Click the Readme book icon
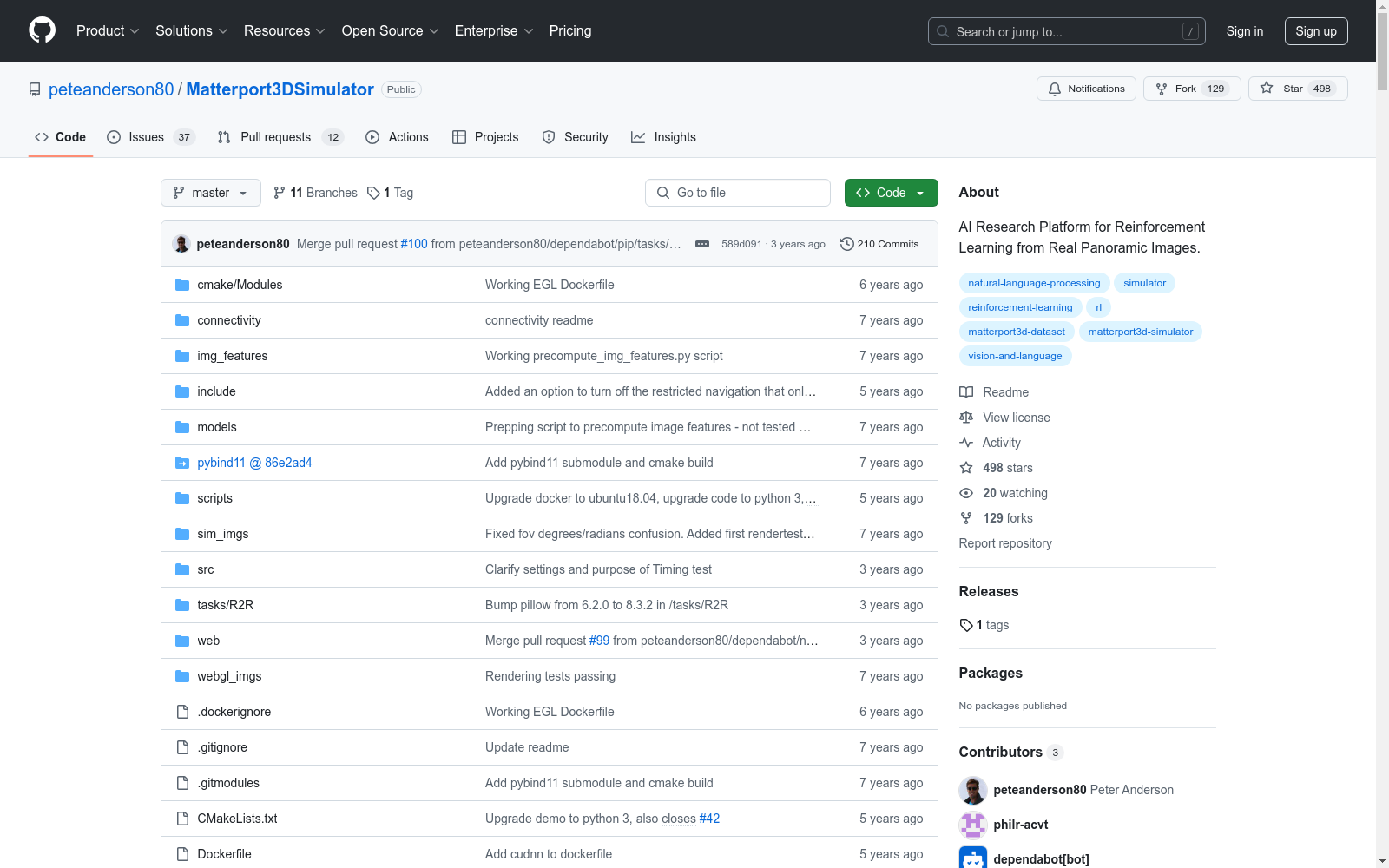Screen dimensions: 1389x868 tap(966, 392)
